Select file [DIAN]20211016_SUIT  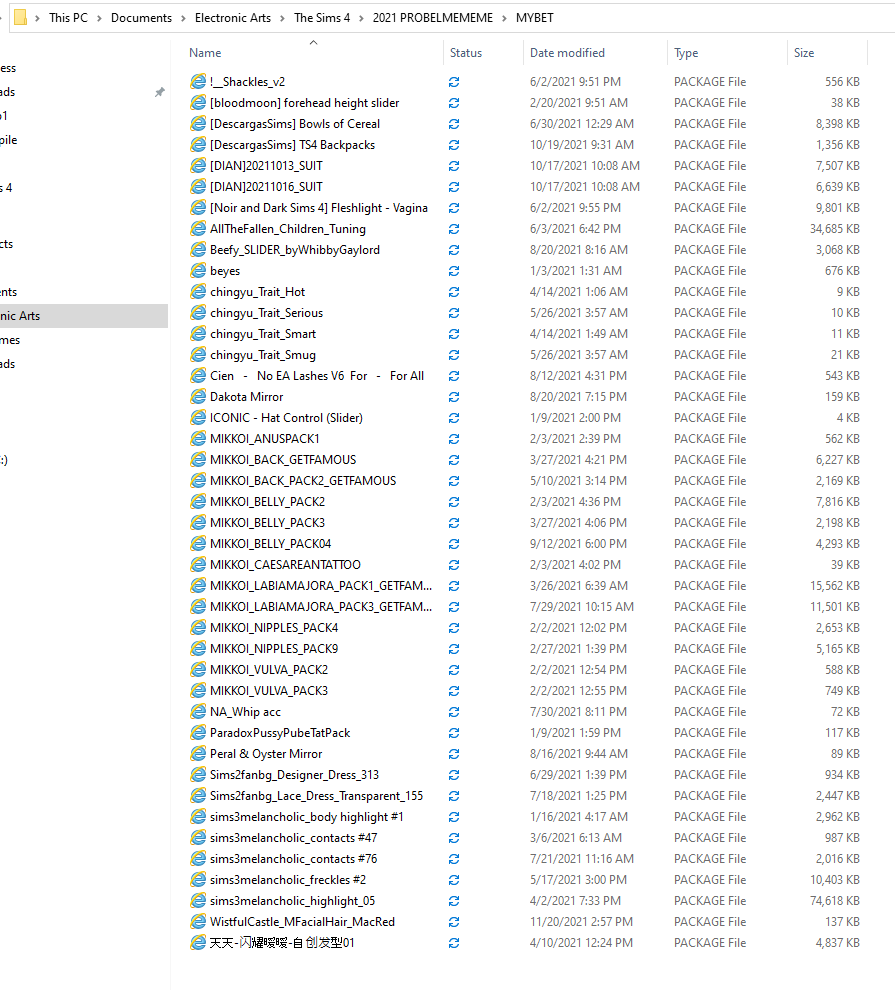(266, 187)
